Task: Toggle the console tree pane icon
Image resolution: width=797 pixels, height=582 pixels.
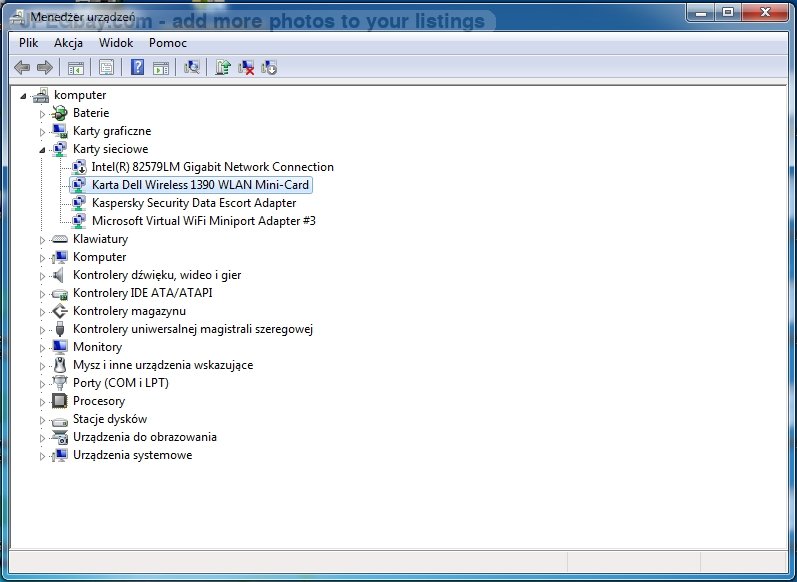Action: pyautogui.click(x=76, y=67)
